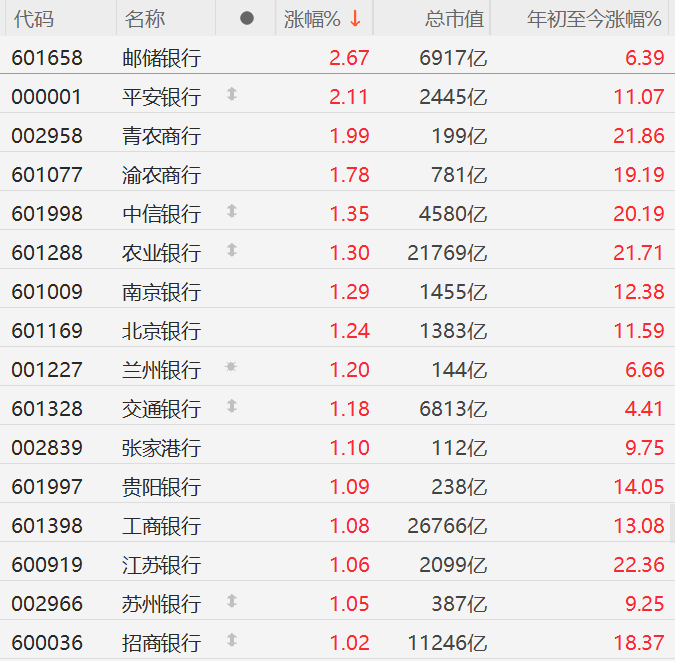The image size is (675, 661).
Task: Click the red sort arrow beside 涨幅%
Action: coord(355,19)
